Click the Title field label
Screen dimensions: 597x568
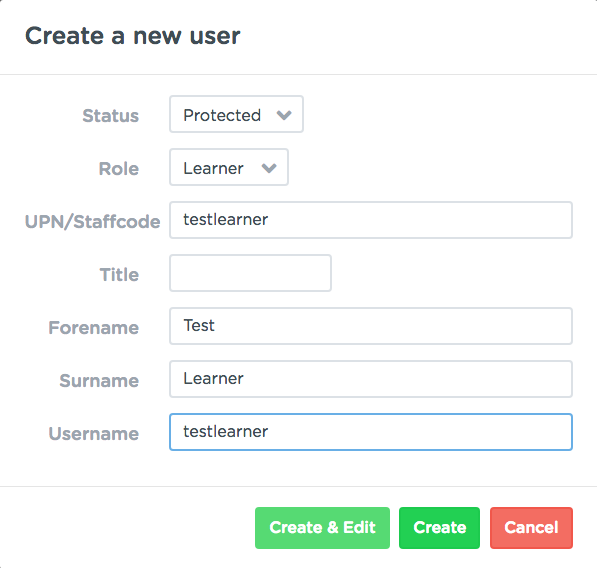(x=119, y=274)
